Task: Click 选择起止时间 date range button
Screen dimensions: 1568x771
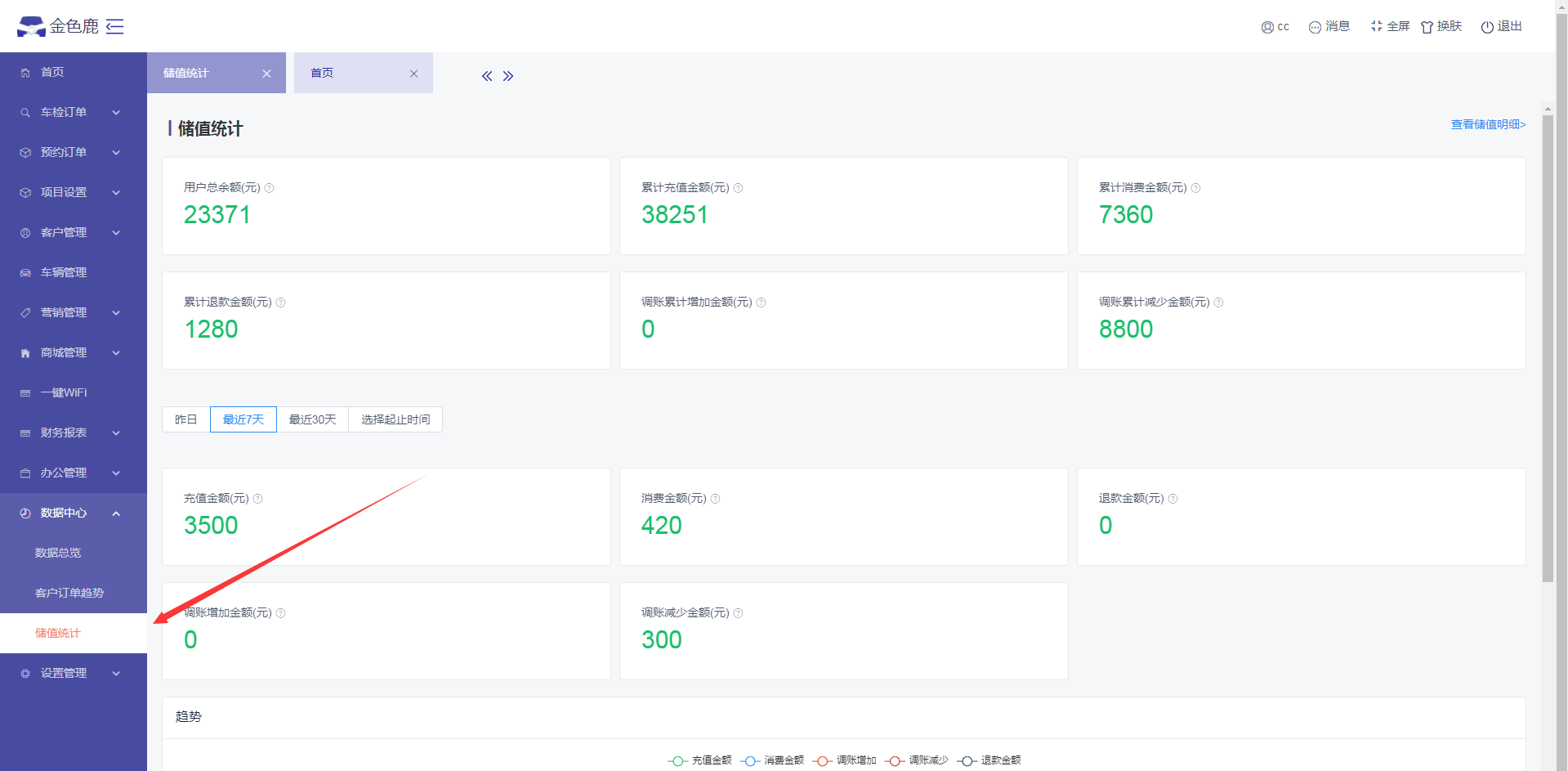Action: pos(395,419)
